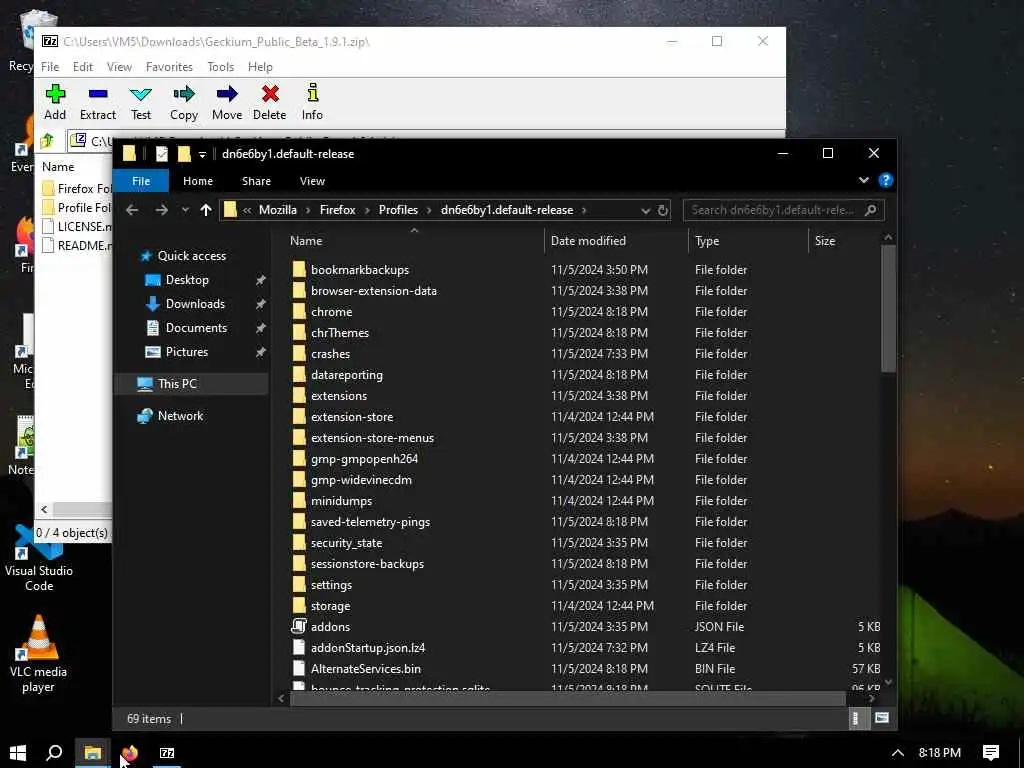Click Profiles in the address breadcrumb
This screenshot has height=768, width=1024.
coord(398,210)
